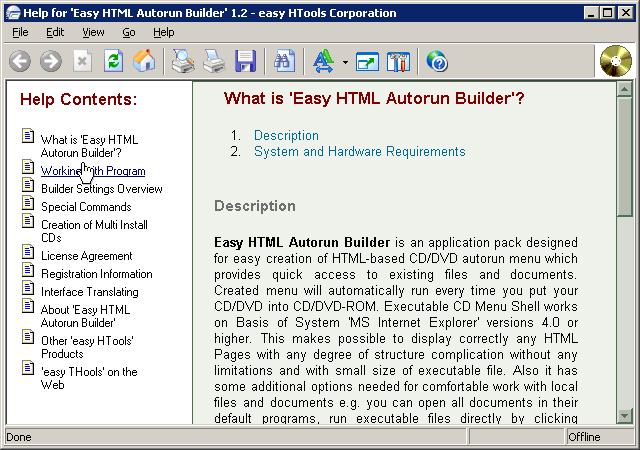Viewport: 640px width, 450px height.
Task: Maximize the help window
Action: [x=607, y=13]
